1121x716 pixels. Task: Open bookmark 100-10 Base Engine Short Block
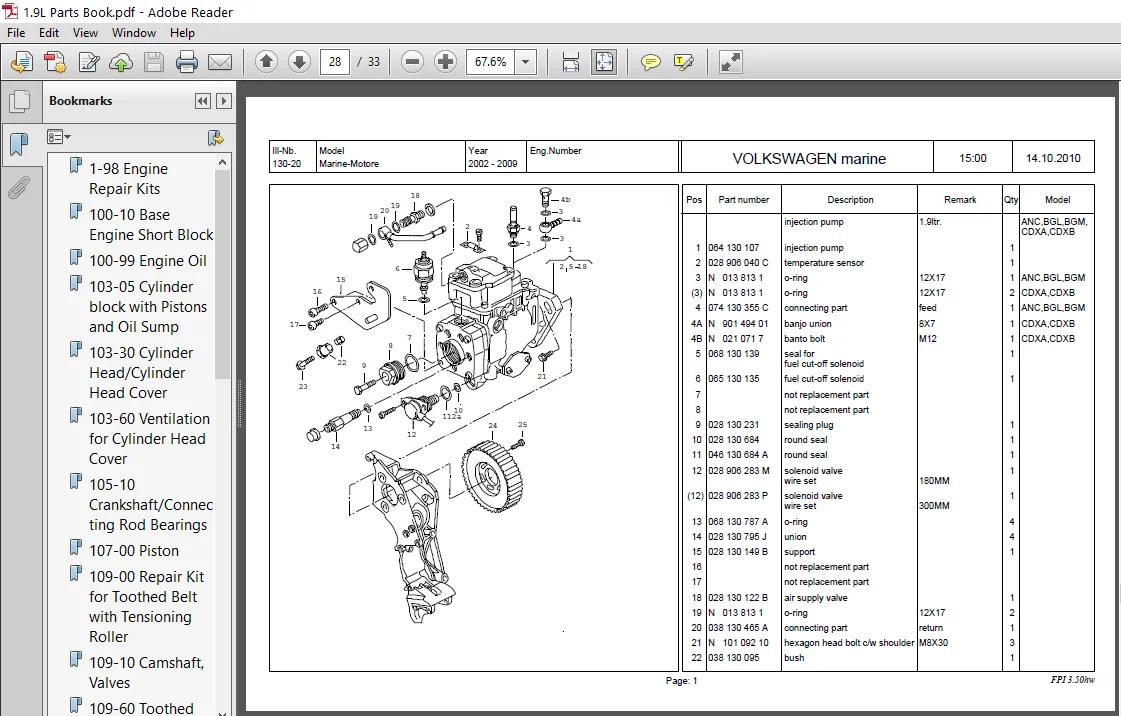151,224
